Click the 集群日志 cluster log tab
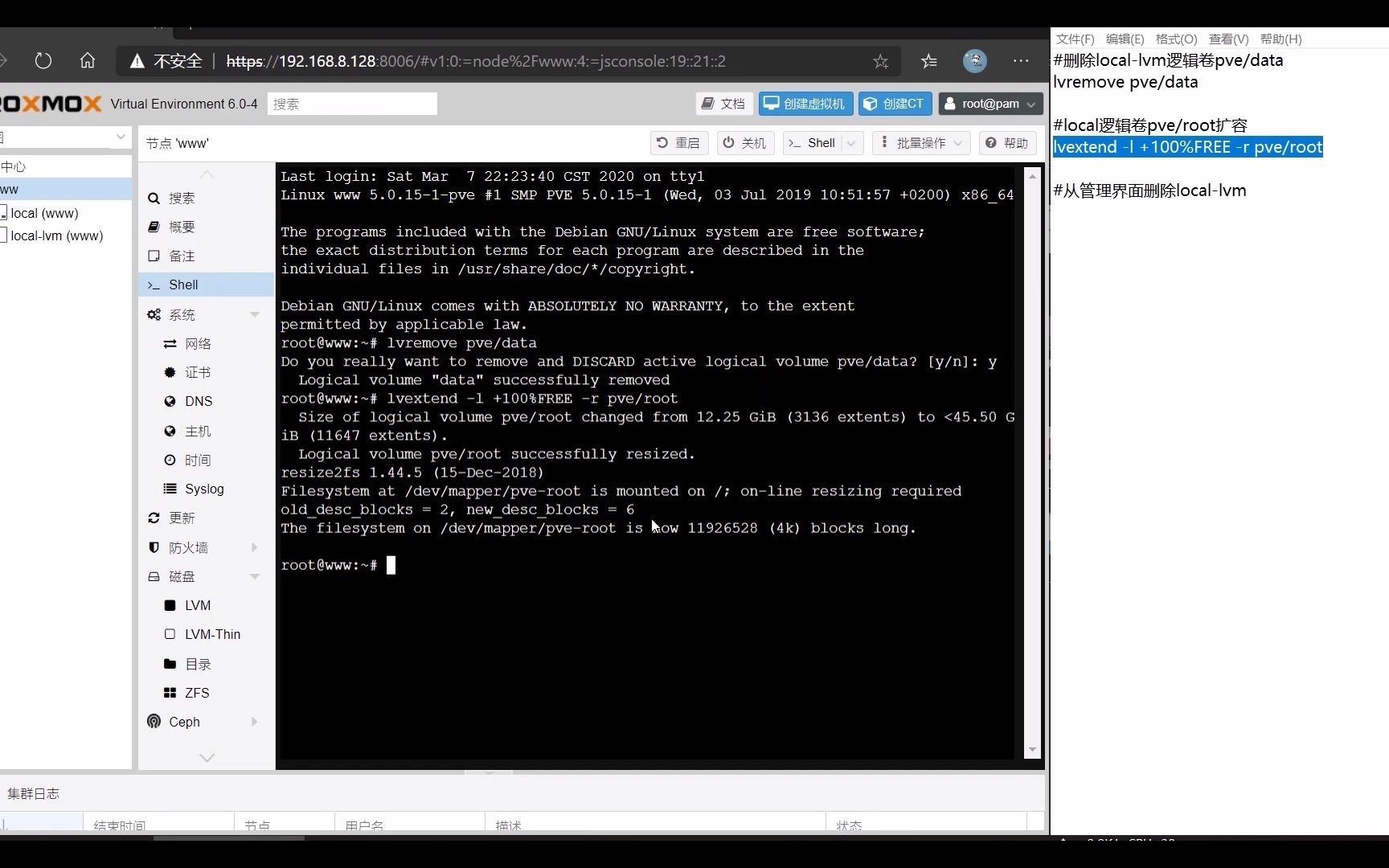This screenshot has height=868, width=1389. (33, 793)
